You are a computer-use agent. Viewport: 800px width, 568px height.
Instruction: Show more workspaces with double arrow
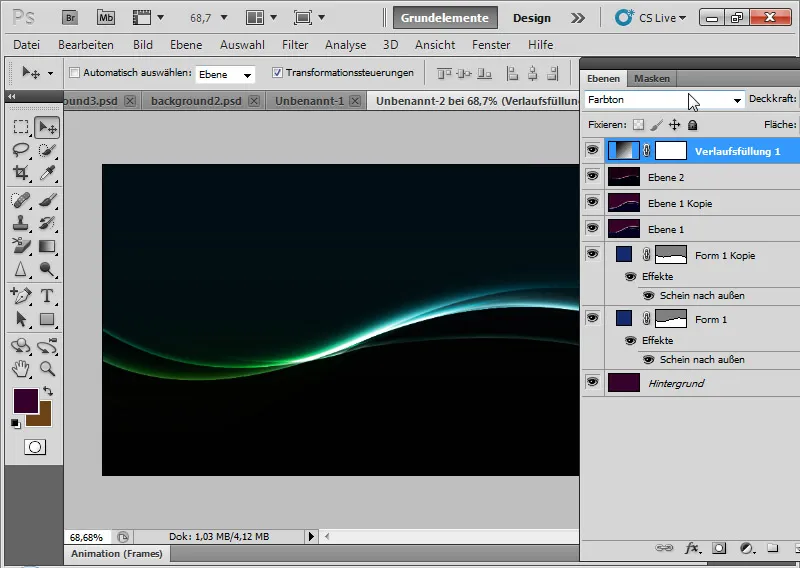578,18
